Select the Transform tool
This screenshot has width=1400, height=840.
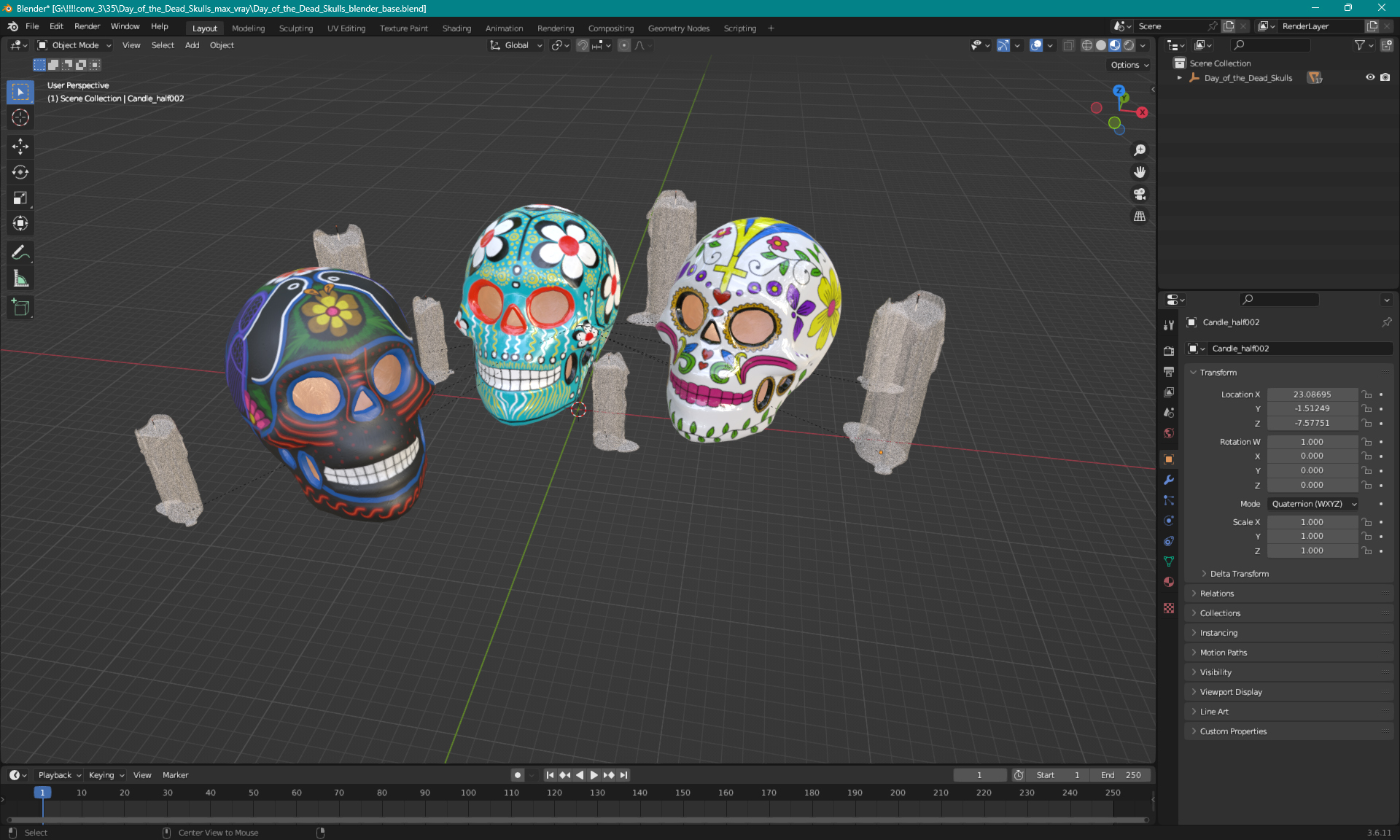20,223
